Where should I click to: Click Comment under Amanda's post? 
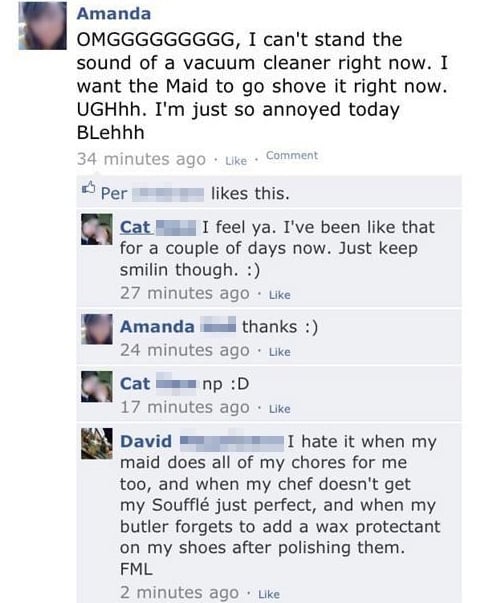[292, 155]
